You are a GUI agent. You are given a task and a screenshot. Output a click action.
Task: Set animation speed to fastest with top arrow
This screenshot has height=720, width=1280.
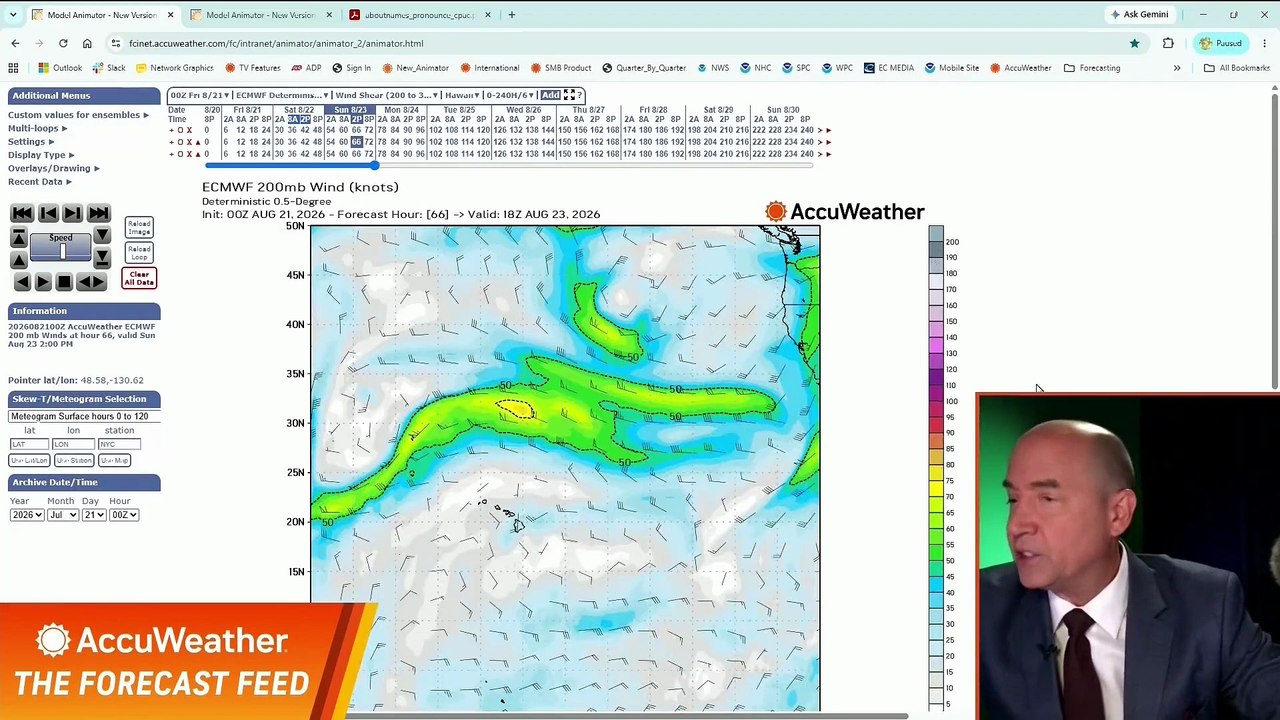point(18,237)
